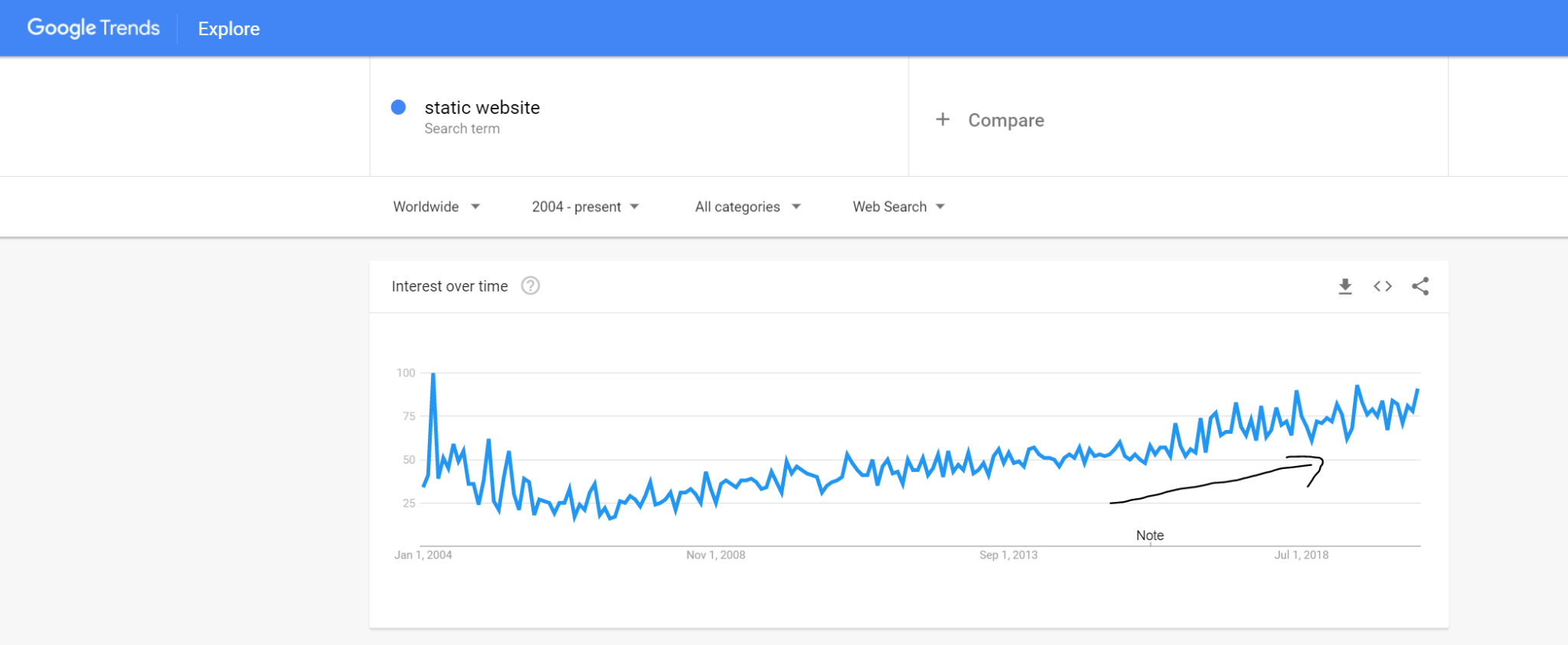
Task: Click the plus icon to add comparison
Action: click(942, 119)
